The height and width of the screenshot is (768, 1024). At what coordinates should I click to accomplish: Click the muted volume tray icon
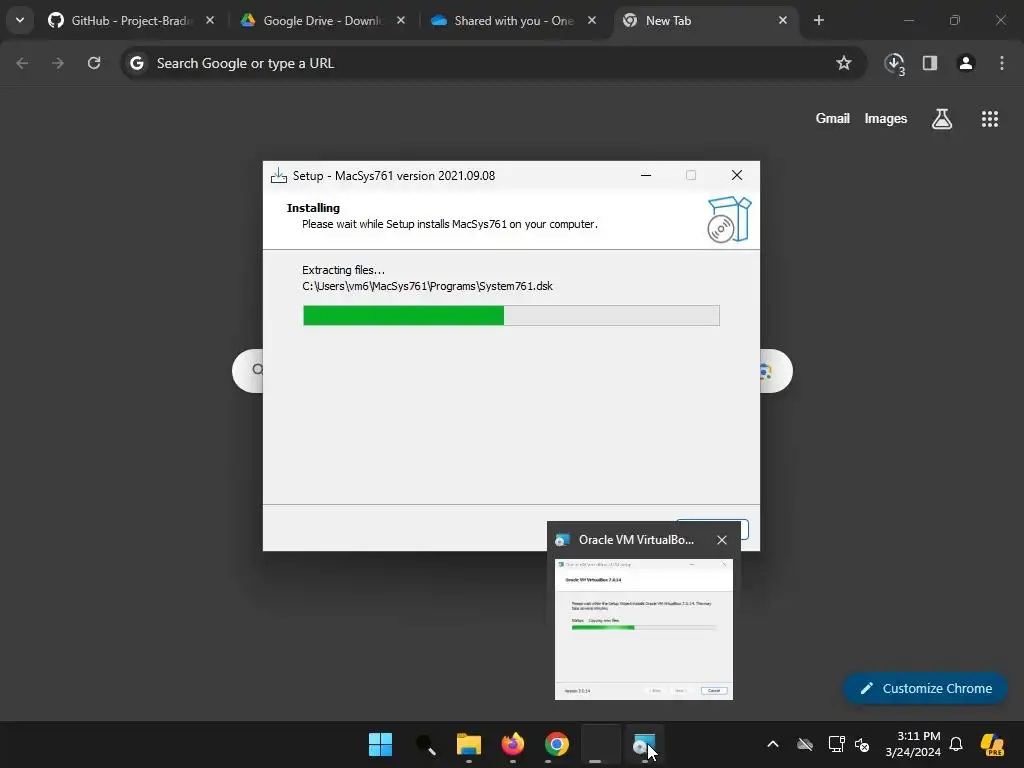(x=862, y=744)
